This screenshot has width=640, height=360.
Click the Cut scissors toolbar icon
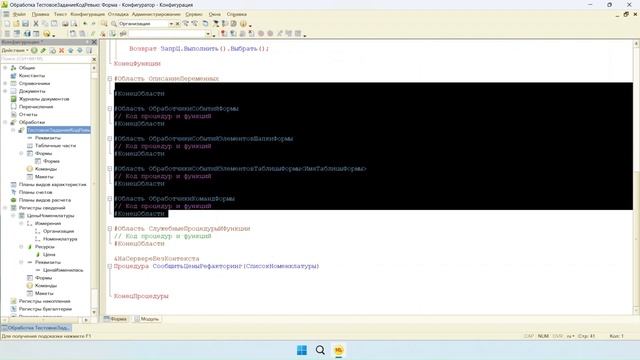tap(36, 24)
